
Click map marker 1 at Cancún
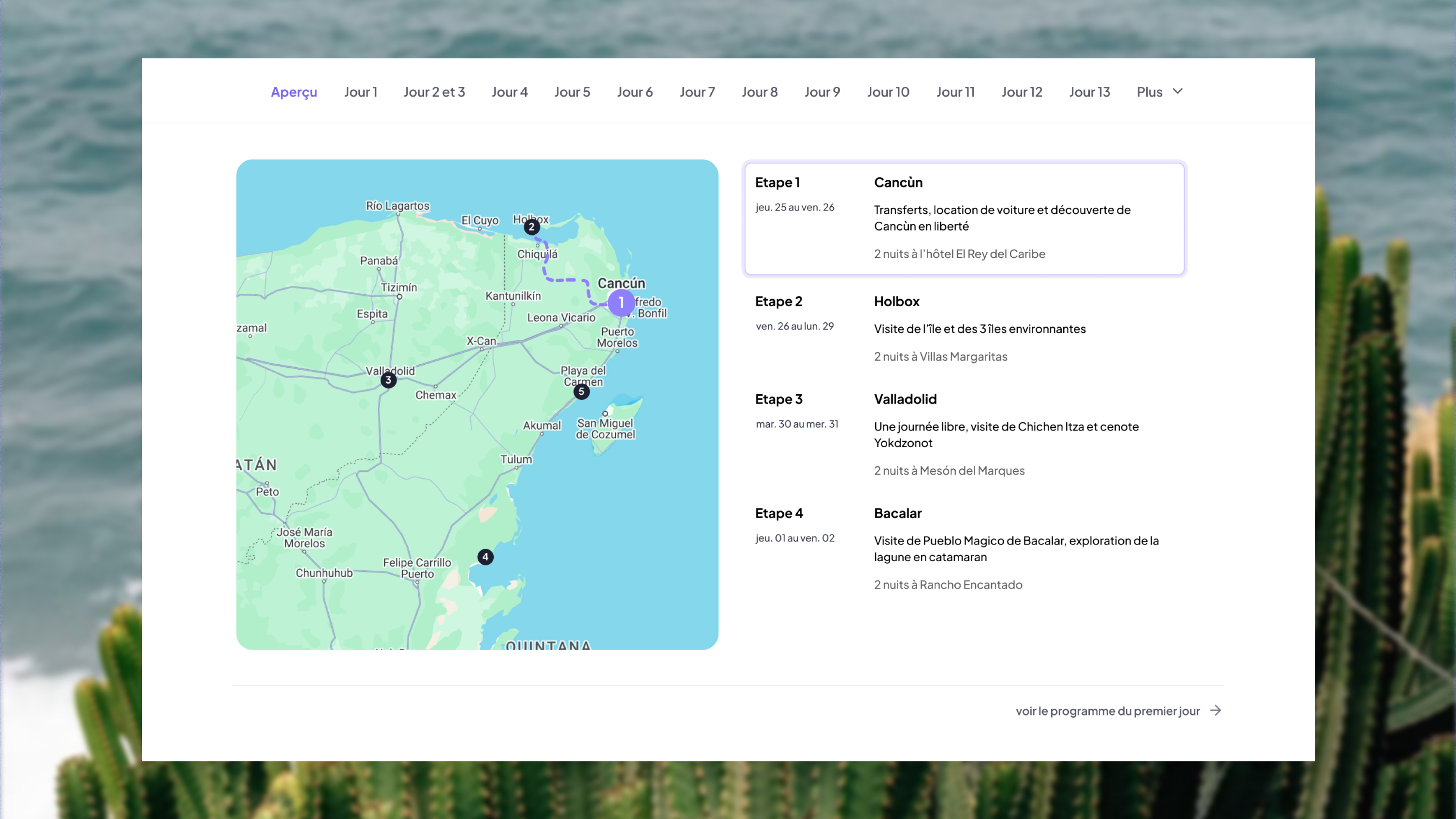pyautogui.click(x=621, y=303)
